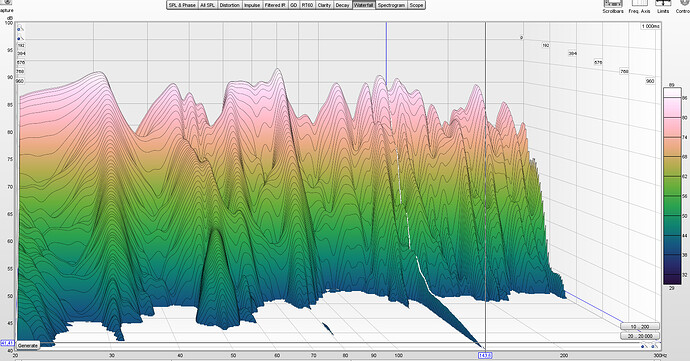Show the Clarity graph tab
The width and height of the screenshot is (690, 361).
pos(324,5)
